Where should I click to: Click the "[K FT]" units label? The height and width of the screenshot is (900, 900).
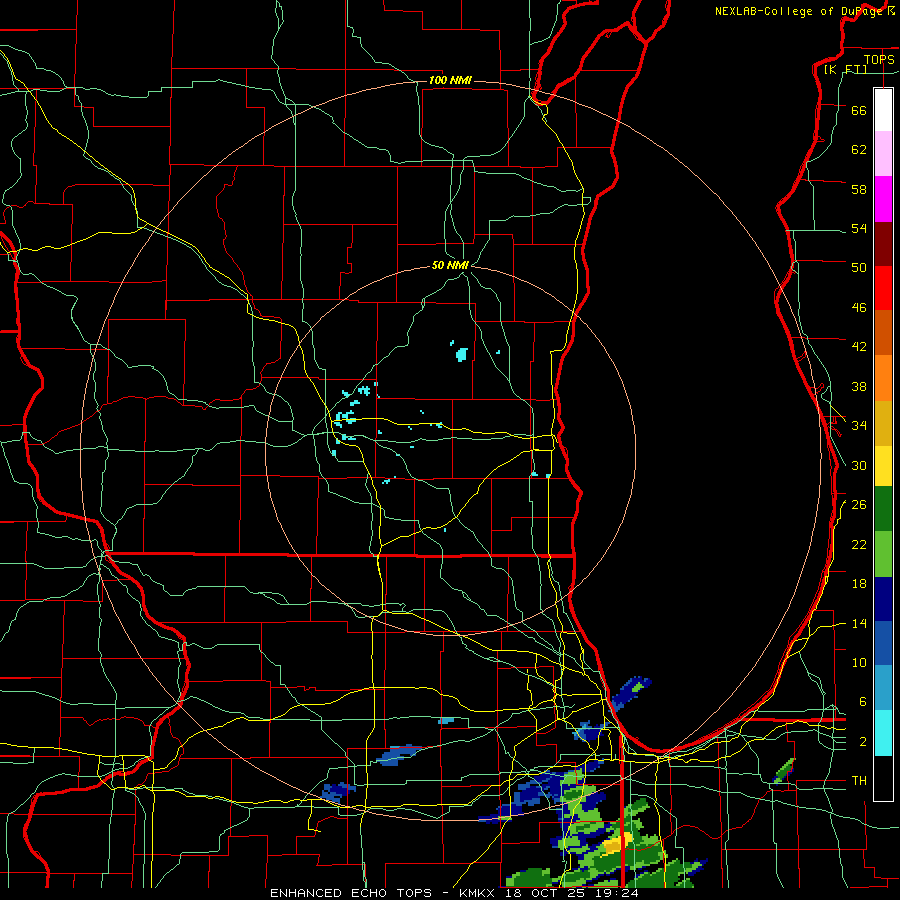tap(845, 69)
